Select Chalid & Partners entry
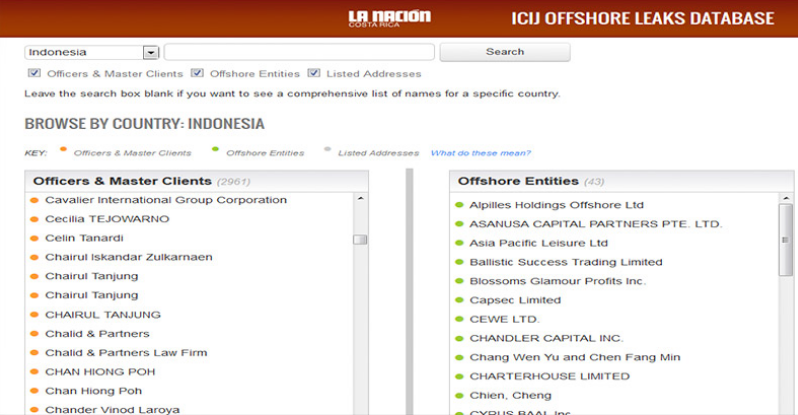Screen dimensions: 798x415 click(97, 334)
